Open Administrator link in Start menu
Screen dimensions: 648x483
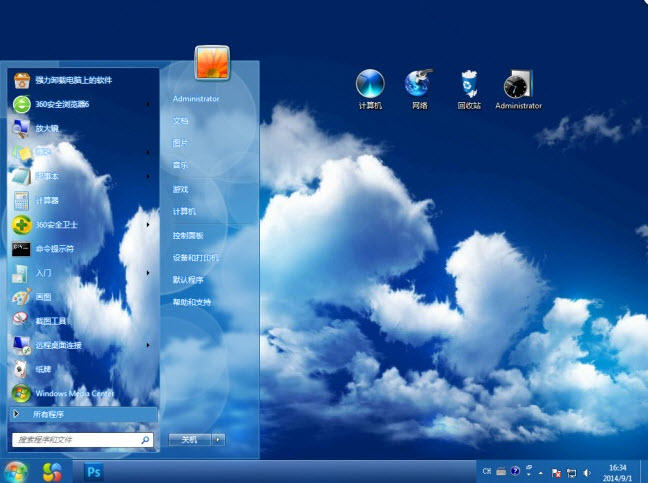pyautogui.click(x=196, y=99)
